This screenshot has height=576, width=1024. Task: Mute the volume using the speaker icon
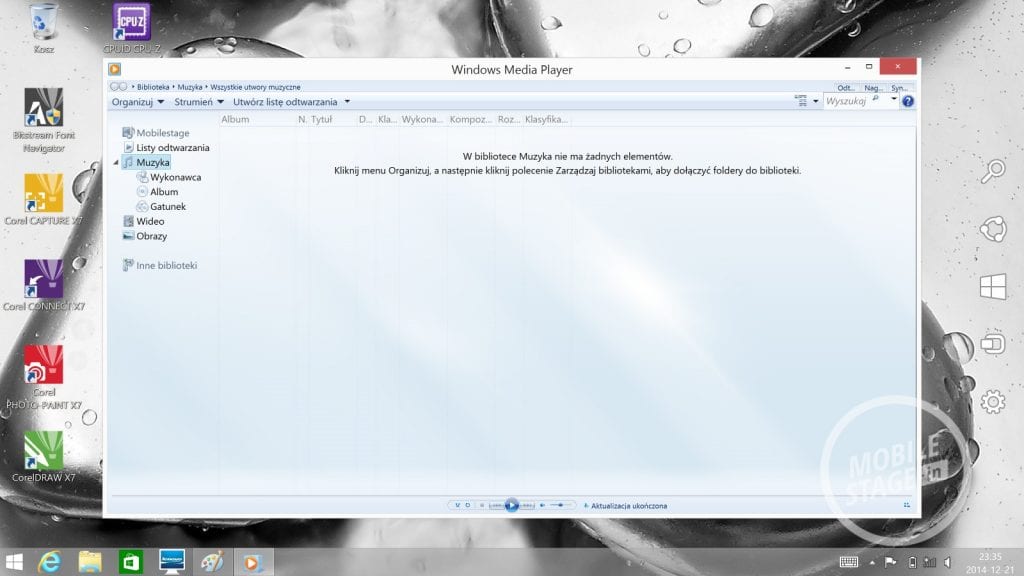coord(543,505)
